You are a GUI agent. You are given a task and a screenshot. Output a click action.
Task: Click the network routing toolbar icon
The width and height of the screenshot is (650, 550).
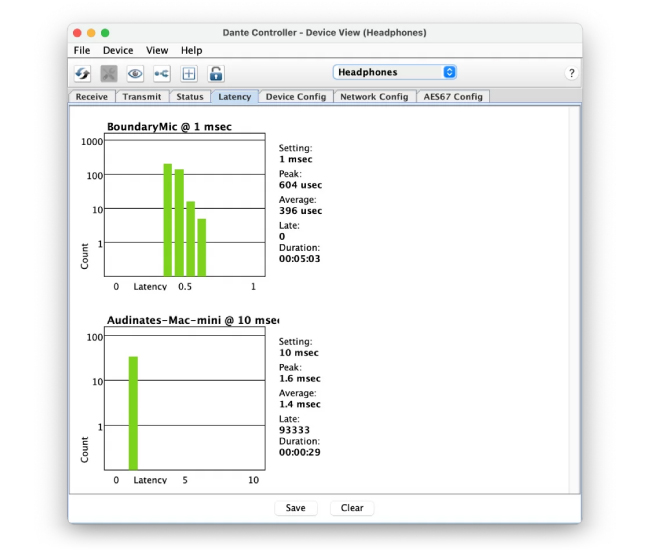tap(161, 73)
